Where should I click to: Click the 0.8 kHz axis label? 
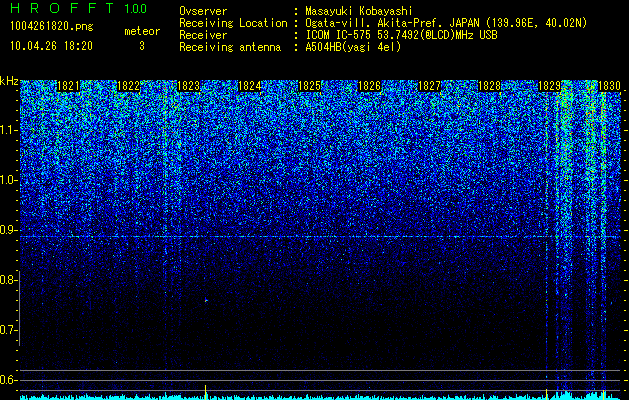pyautogui.click(x=9, y=280)
